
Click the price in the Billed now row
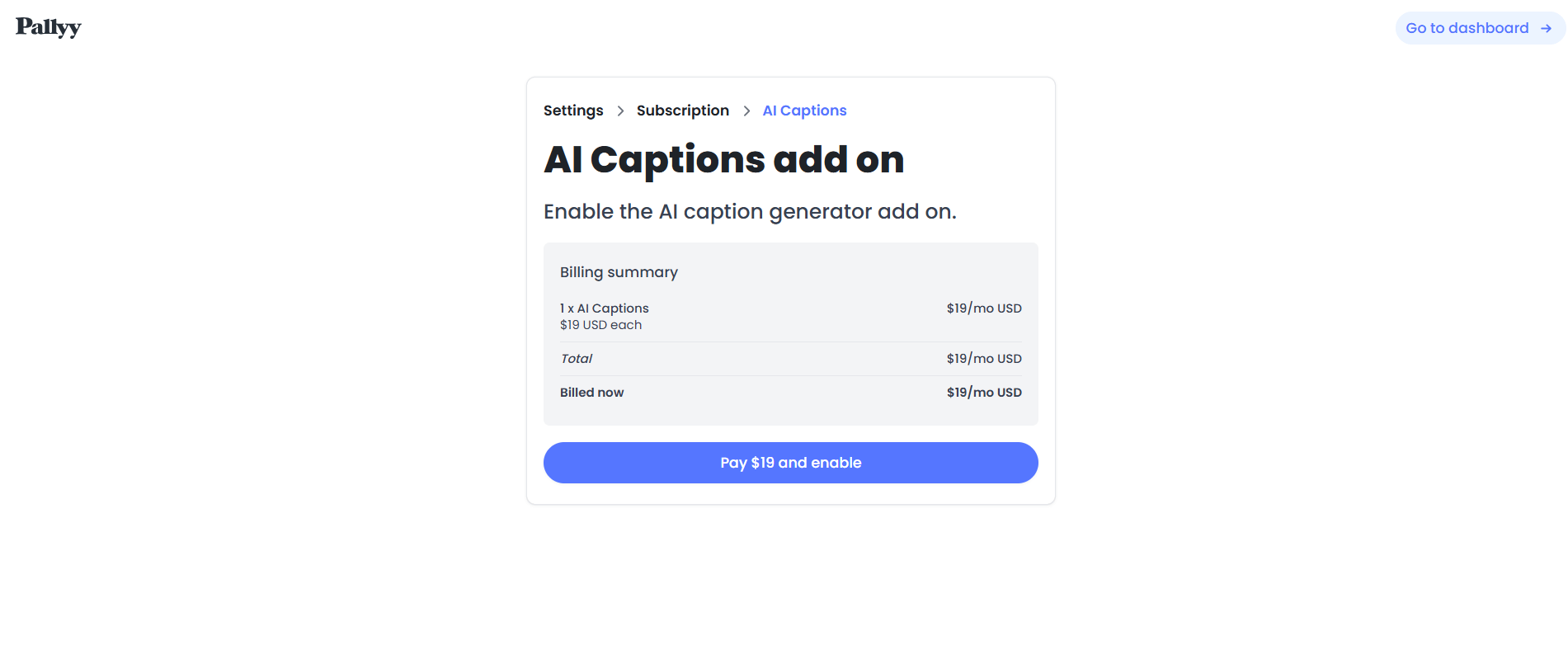(x=983, y=393)
